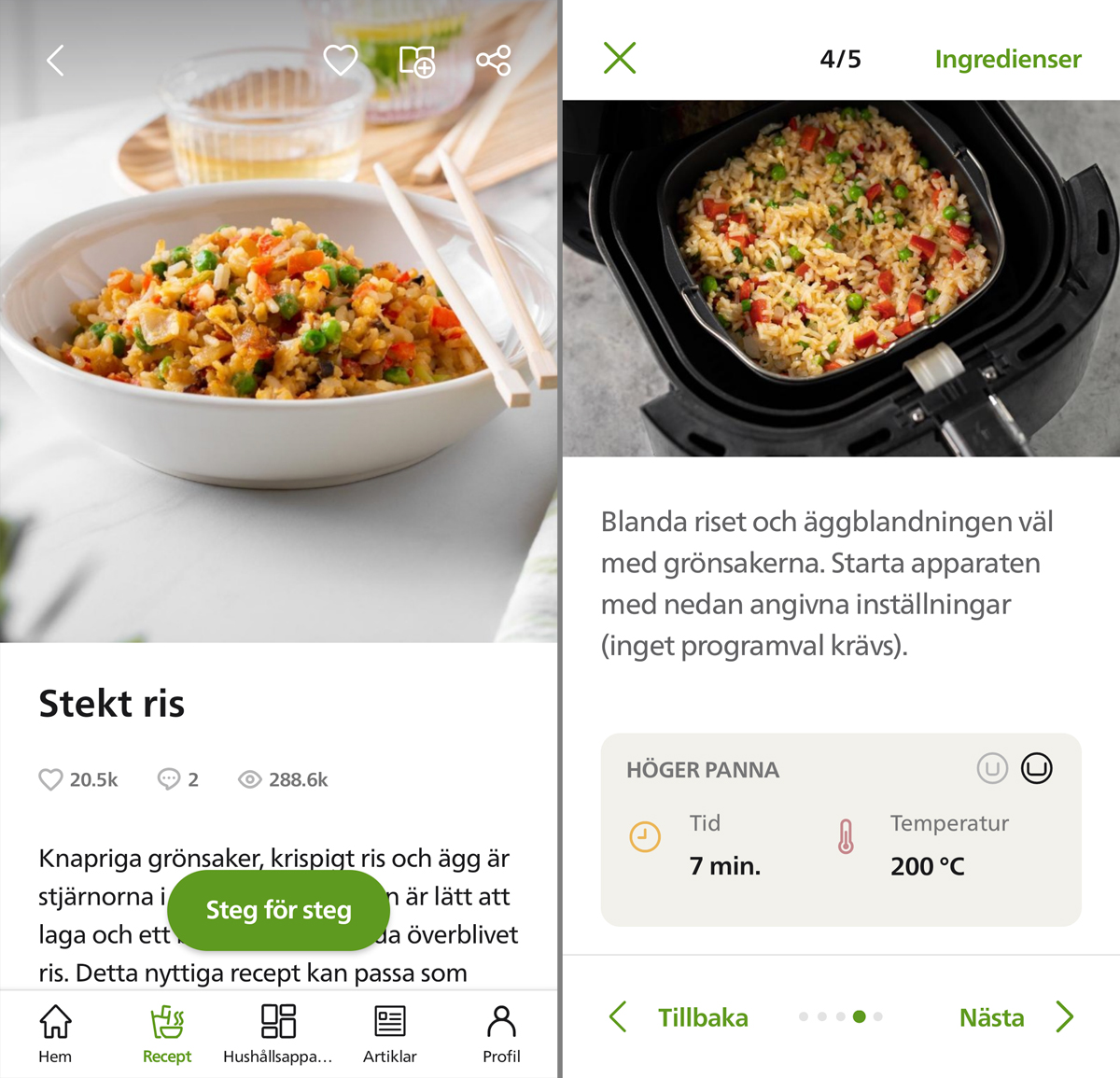Return with the Tillbaka button
This screenshot has width=1120, height=1078.
679,1017
